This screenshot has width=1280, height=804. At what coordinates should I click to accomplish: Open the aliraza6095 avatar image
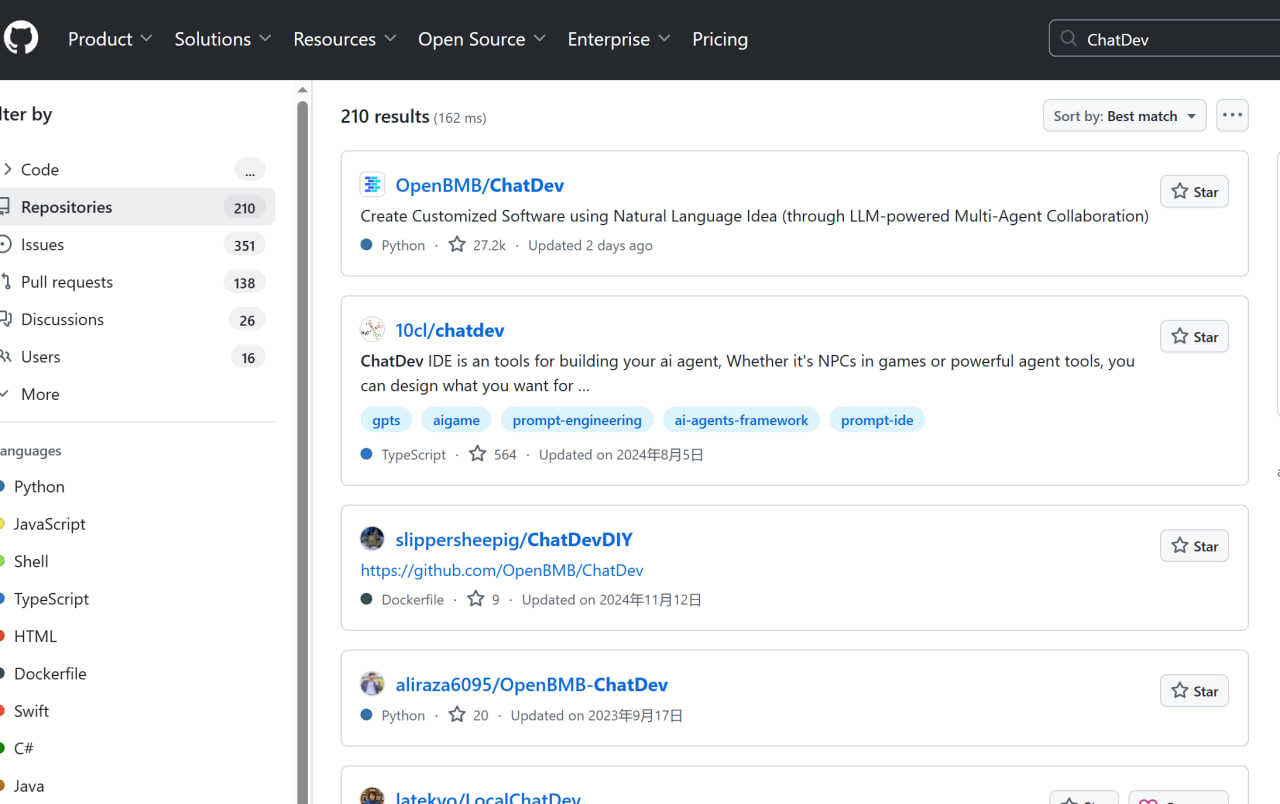(372, 683)
